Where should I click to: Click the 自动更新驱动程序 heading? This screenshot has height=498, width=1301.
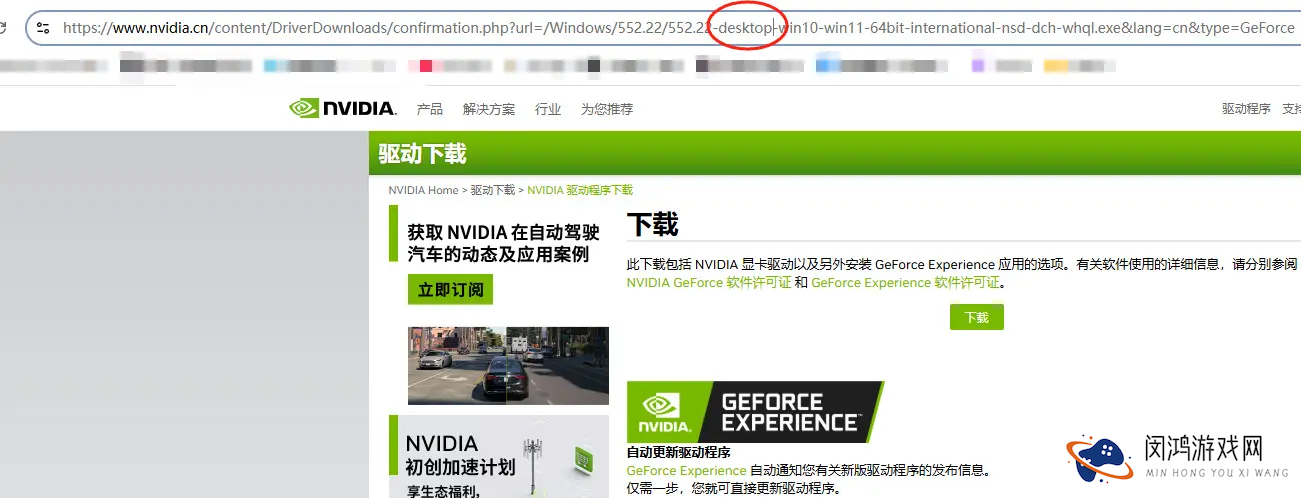[679, 453]
